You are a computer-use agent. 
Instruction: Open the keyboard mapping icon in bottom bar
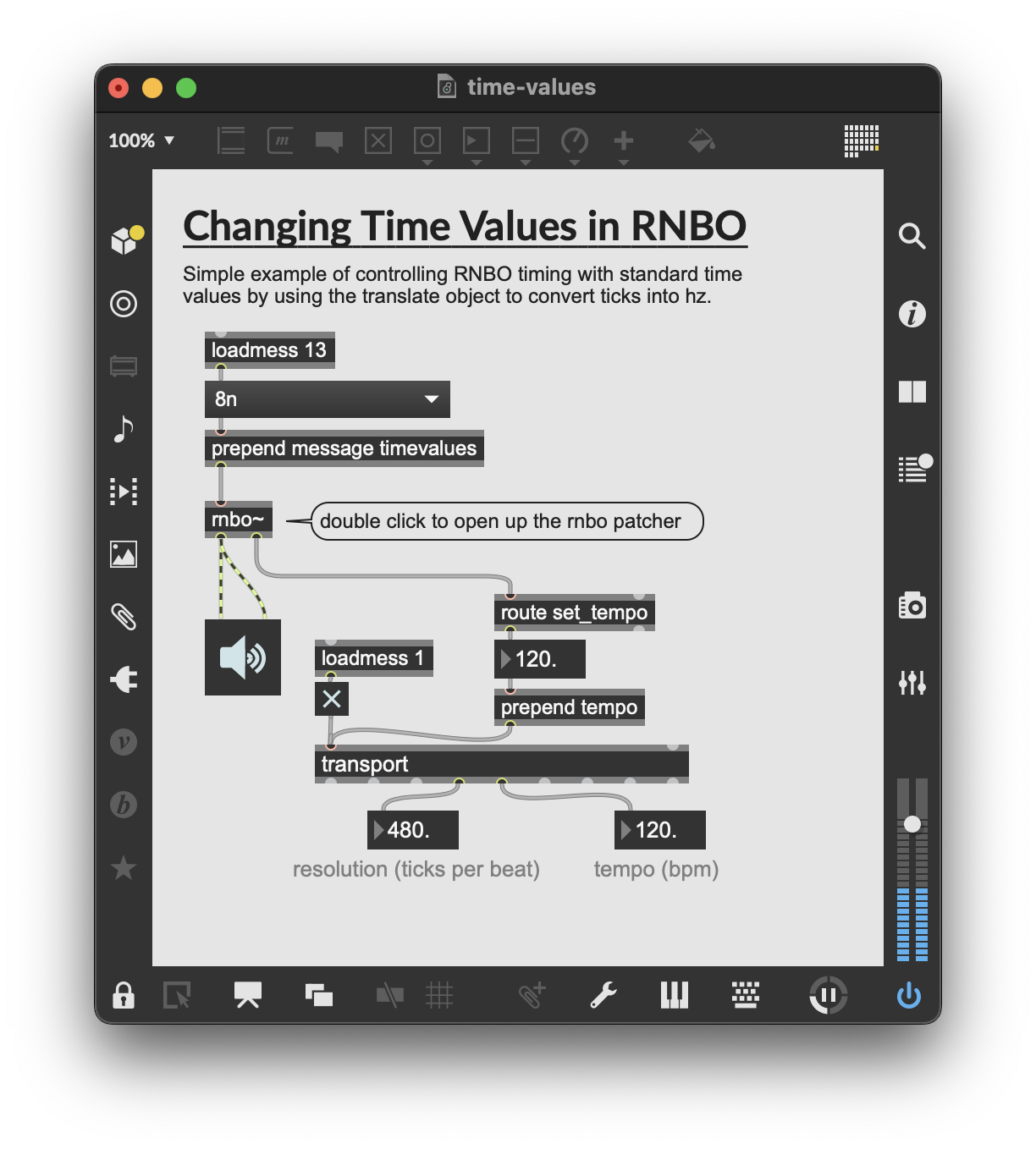(746, 995)
